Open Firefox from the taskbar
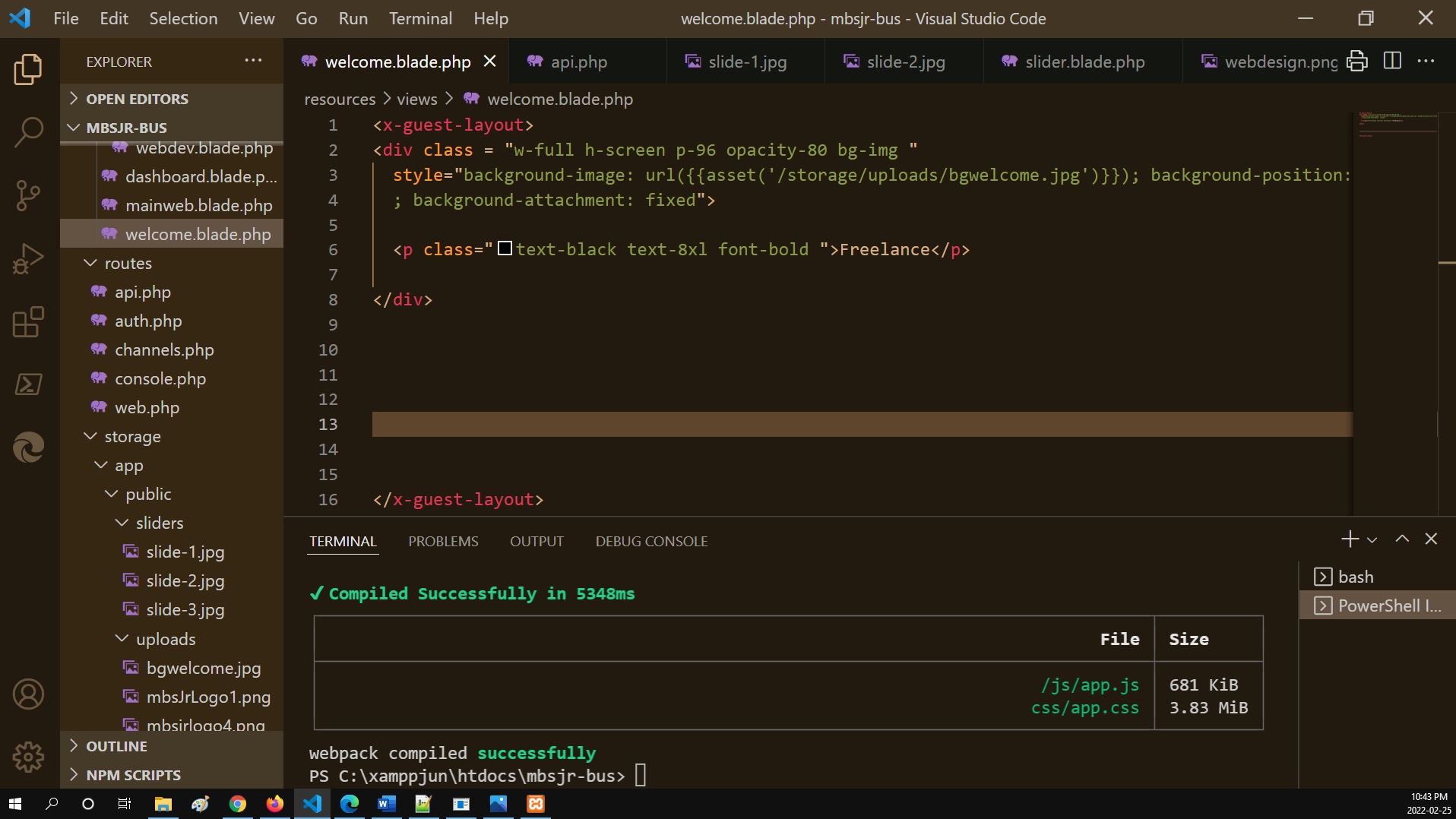1456x819 pixels. pos(274,804)
